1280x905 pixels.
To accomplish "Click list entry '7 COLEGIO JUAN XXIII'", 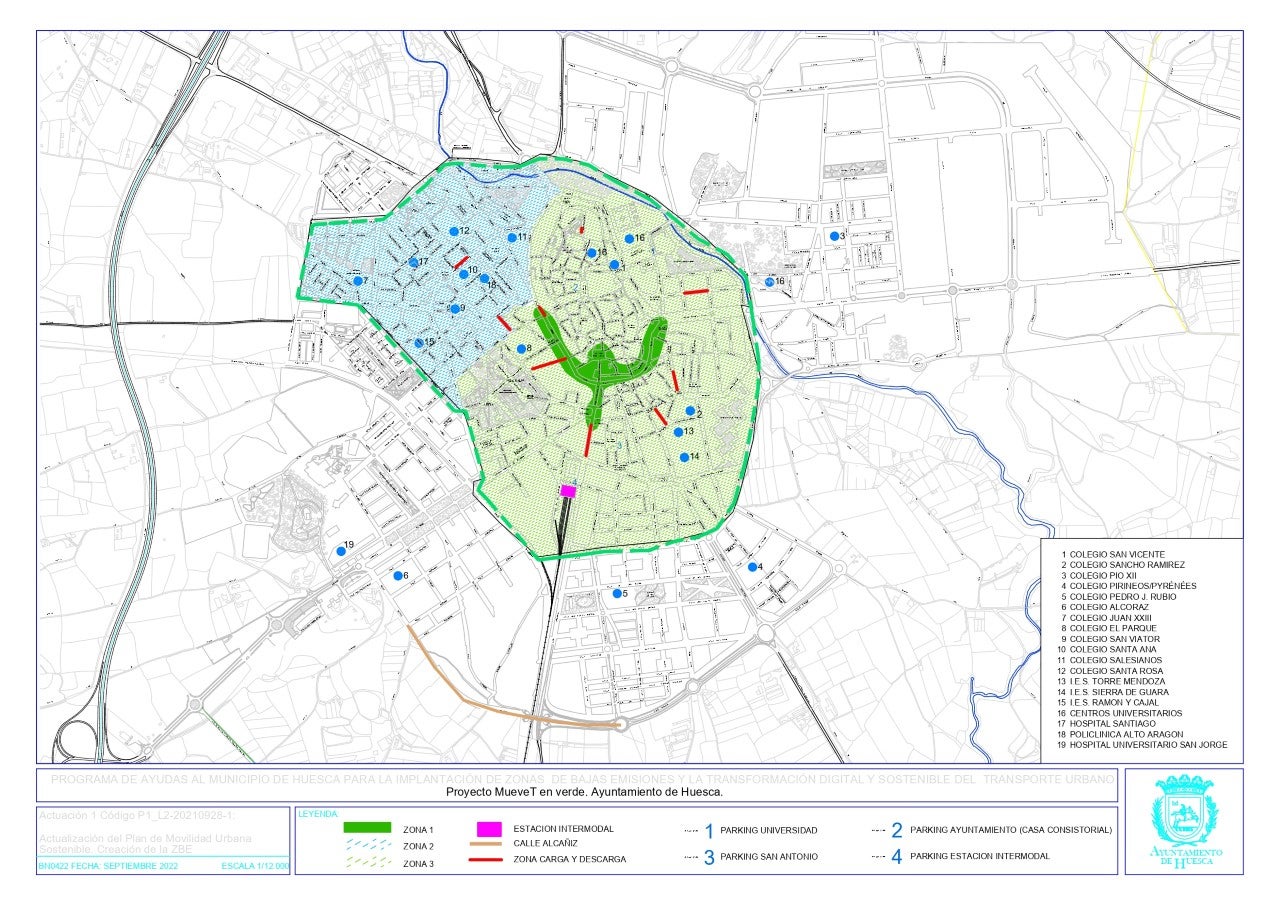I will pos(1105,618).
